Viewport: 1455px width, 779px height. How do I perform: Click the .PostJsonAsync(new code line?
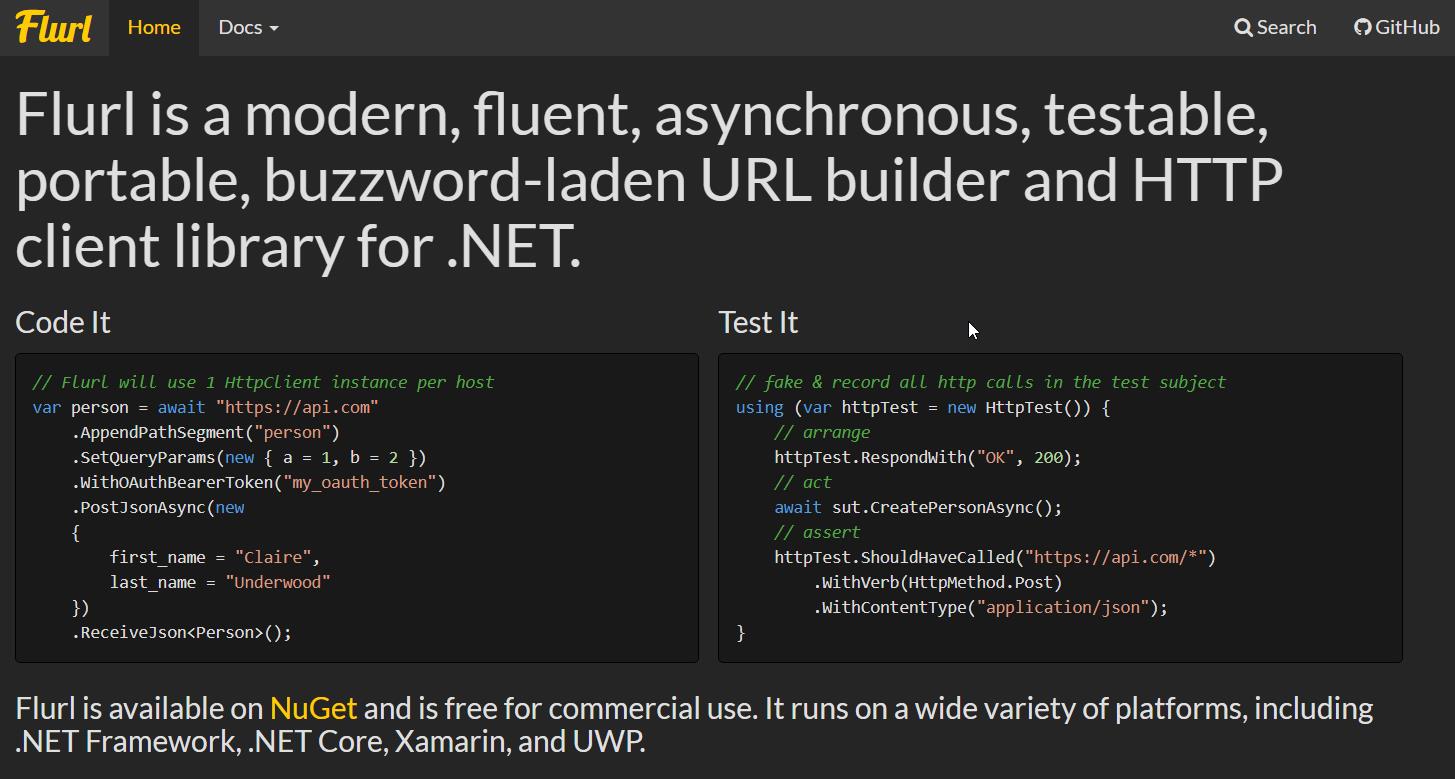(x=158, y=507)
